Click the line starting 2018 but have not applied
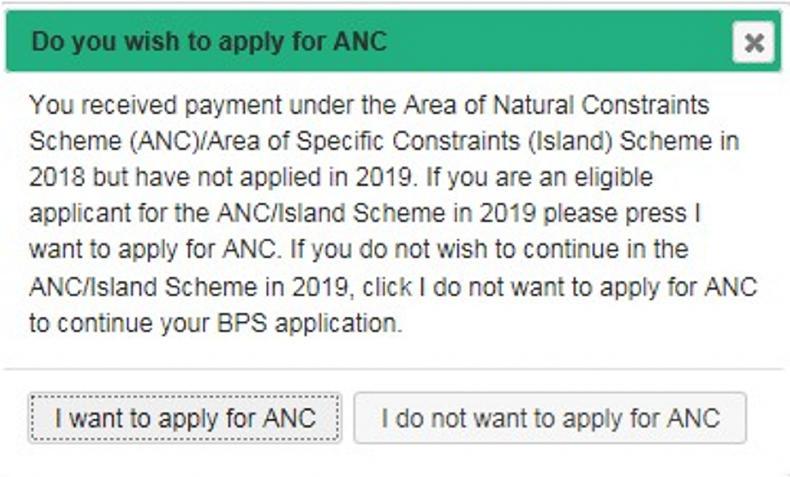 340,178
